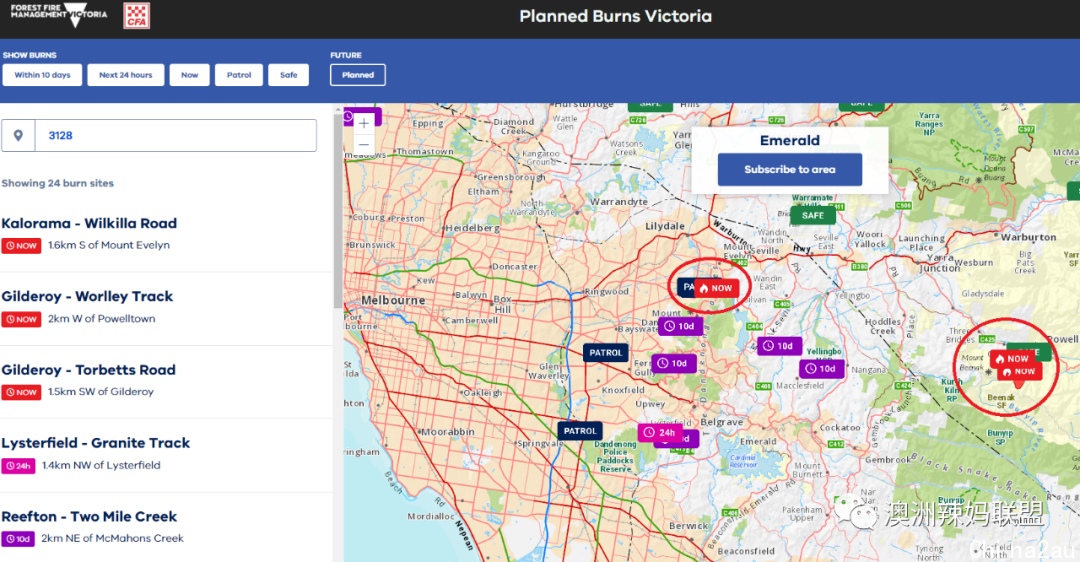Image resolution: width=1080 pixels, height=562 pixels.
Task: Click NOW badge under Gilderoy - Torbetts Road
Action: tap(21, 392)
